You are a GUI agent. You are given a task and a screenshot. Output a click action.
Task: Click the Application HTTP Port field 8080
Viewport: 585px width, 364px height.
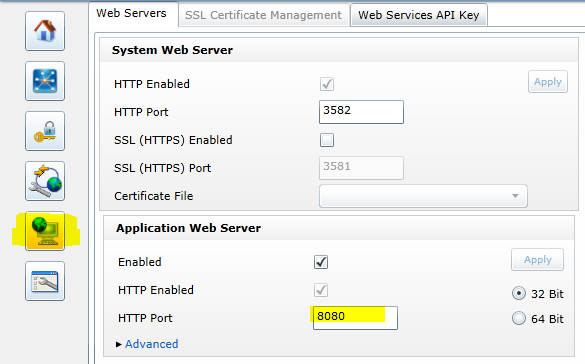(x=355, y=318)
